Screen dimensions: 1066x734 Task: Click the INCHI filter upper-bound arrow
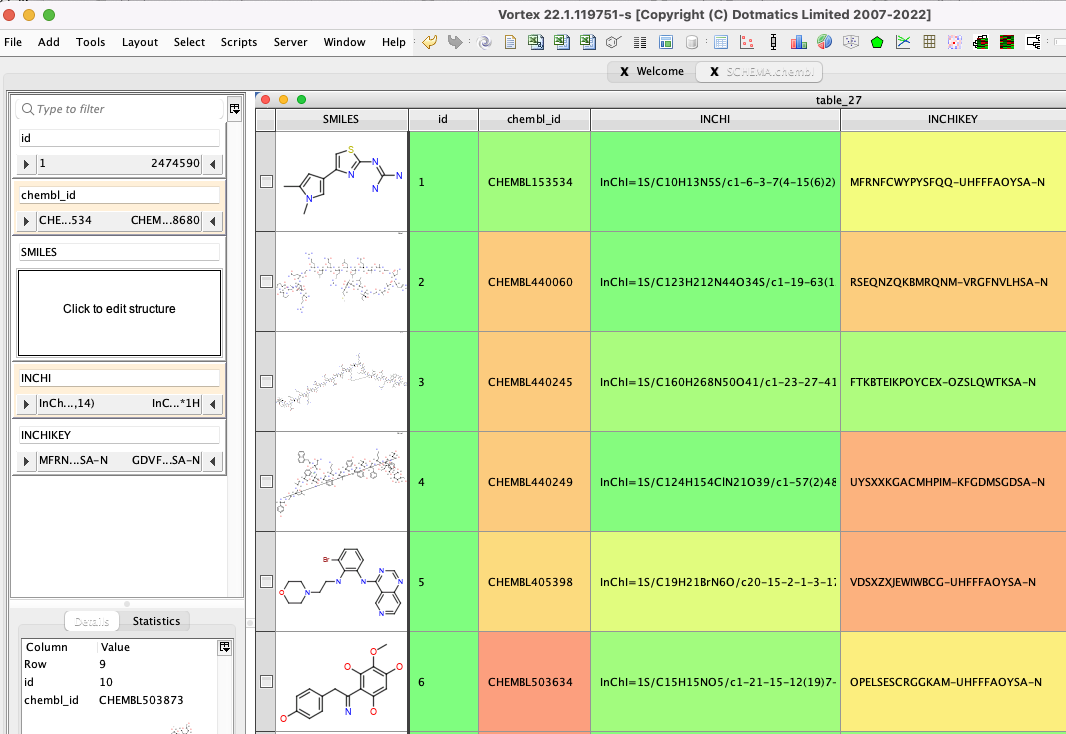point(213,404)
